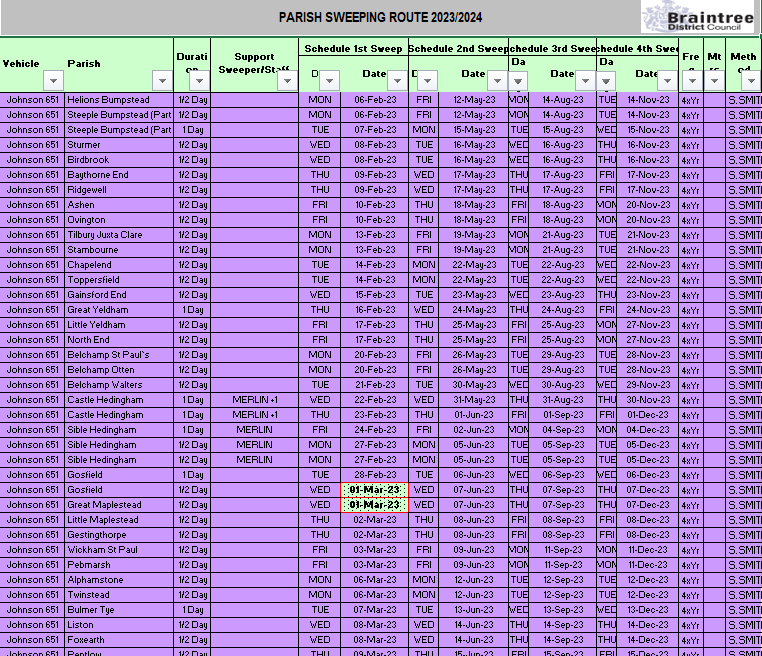Click the Helions Bumpstead parish cell

108,100
